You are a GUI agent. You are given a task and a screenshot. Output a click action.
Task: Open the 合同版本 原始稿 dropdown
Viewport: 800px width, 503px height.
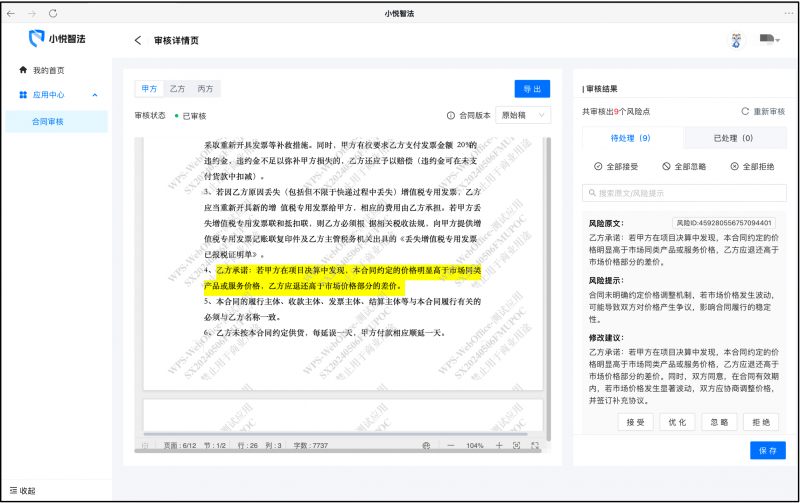523,115
